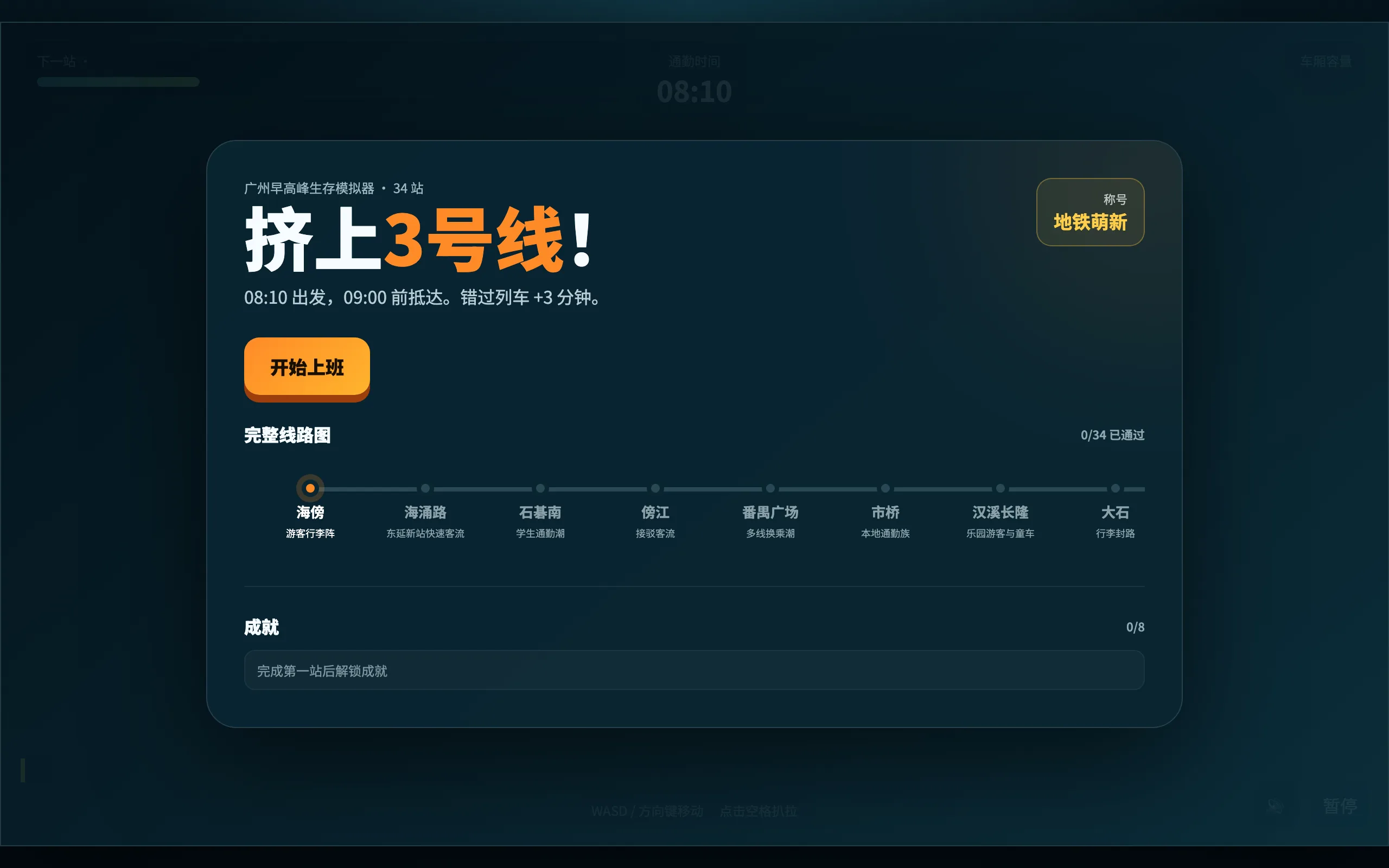Click the 开始上班 start button
1389x868 pixels.
pyautogui.click(x=307, y=367)
